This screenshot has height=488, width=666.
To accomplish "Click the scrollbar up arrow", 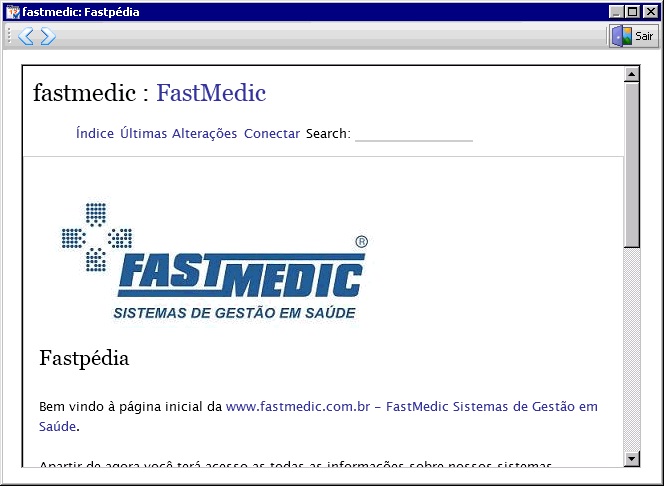I will coord(632,74).
